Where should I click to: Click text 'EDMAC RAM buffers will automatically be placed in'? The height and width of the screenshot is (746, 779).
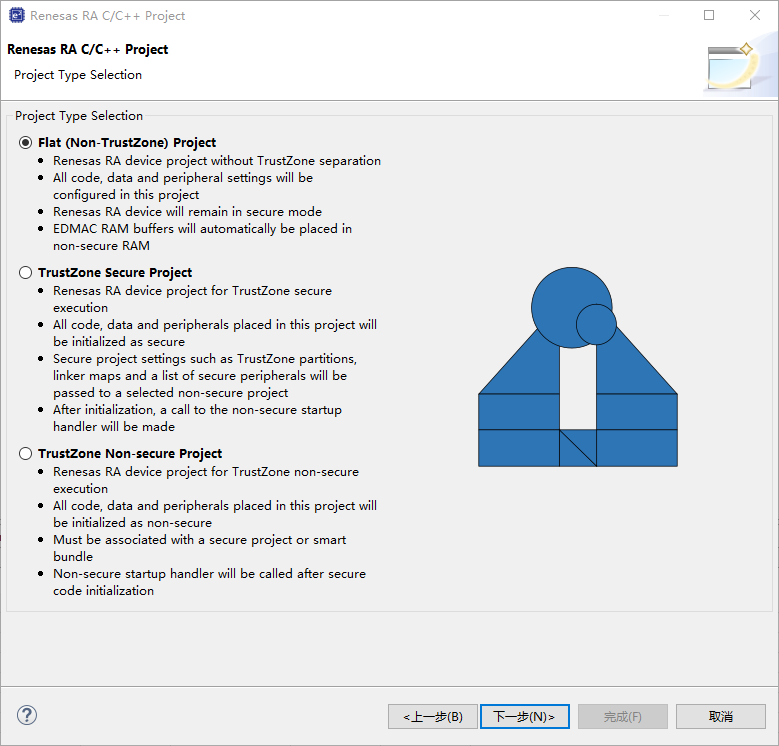pyautogui.click(x=202, y=229)
